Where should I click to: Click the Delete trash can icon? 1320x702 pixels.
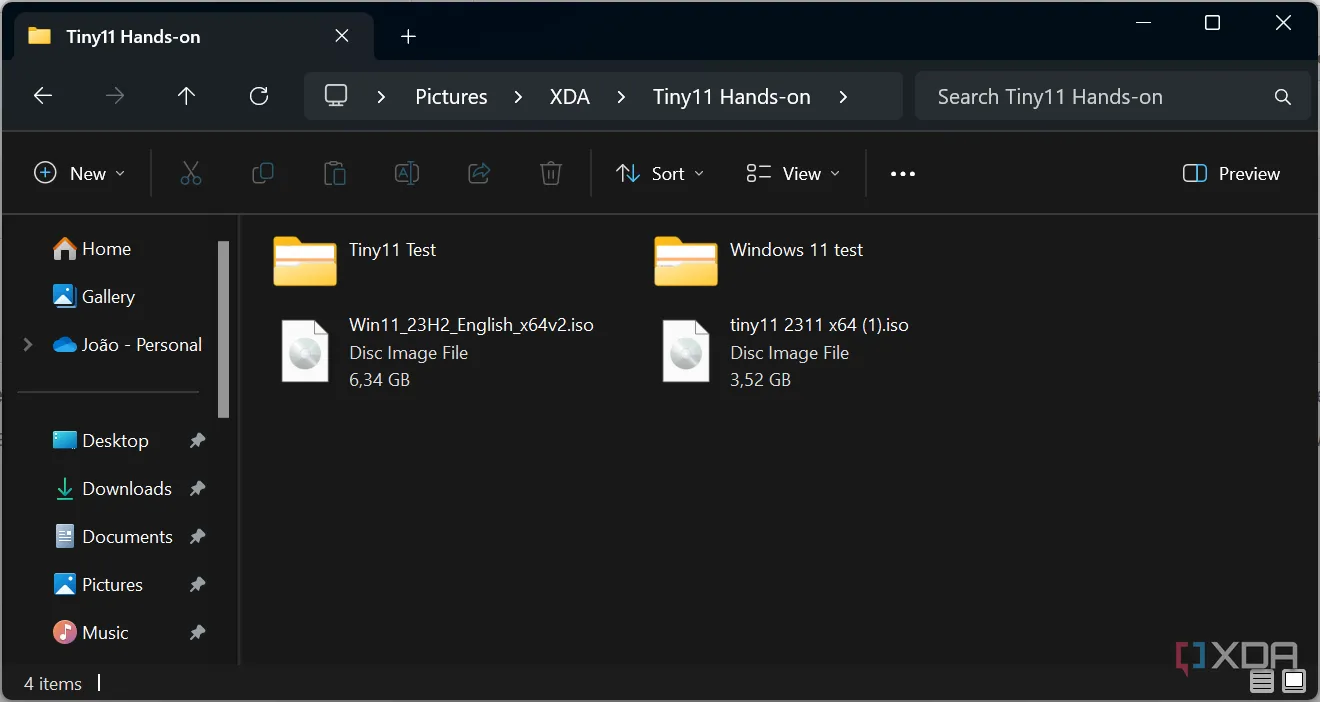(551, 173)
